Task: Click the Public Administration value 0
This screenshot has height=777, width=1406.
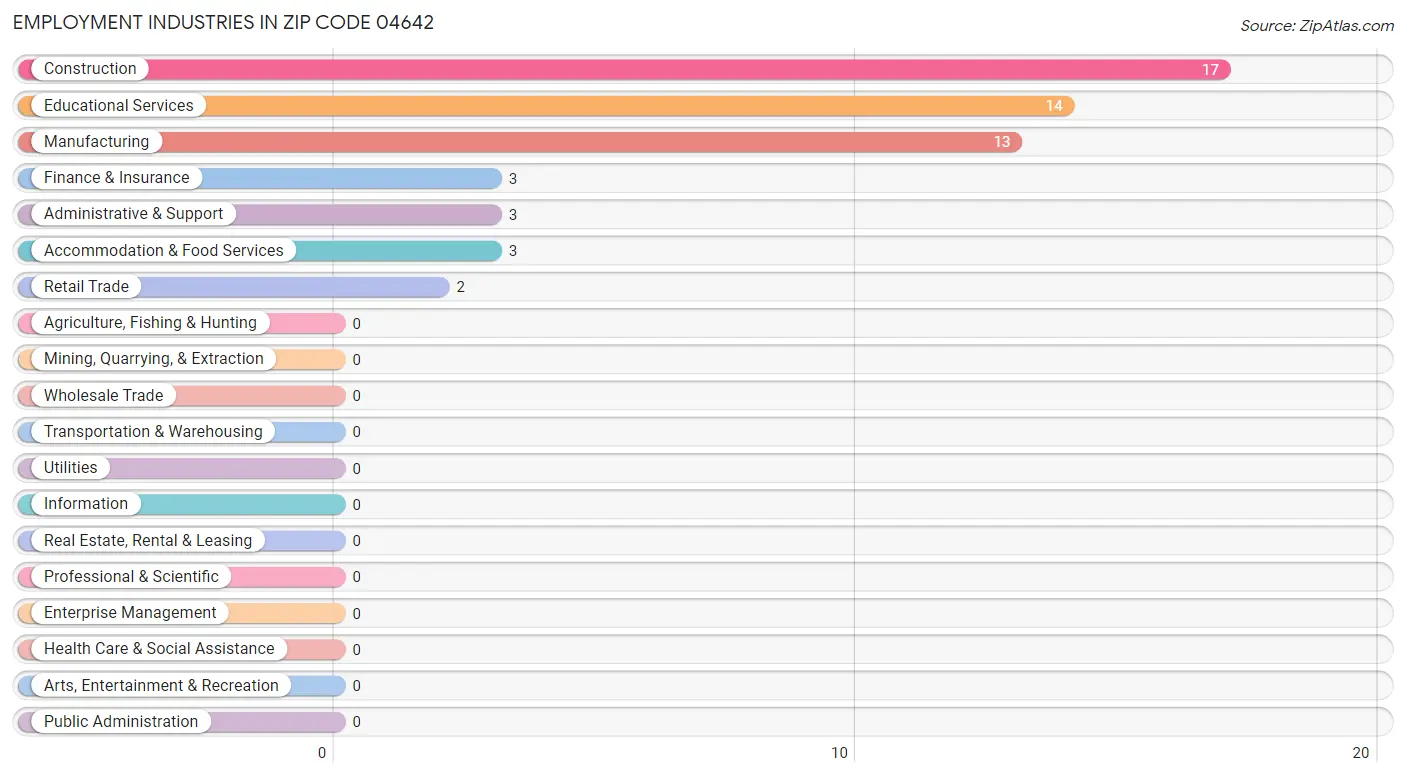Action: [x=357, y=721]
